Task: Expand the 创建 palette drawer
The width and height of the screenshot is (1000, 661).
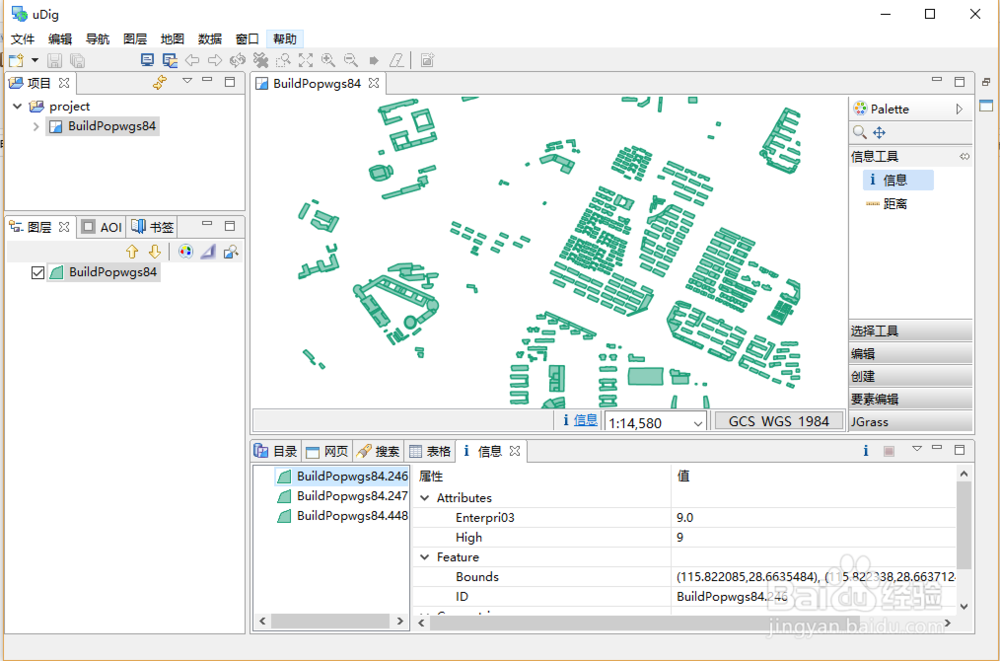Action: tap(911, 376)
